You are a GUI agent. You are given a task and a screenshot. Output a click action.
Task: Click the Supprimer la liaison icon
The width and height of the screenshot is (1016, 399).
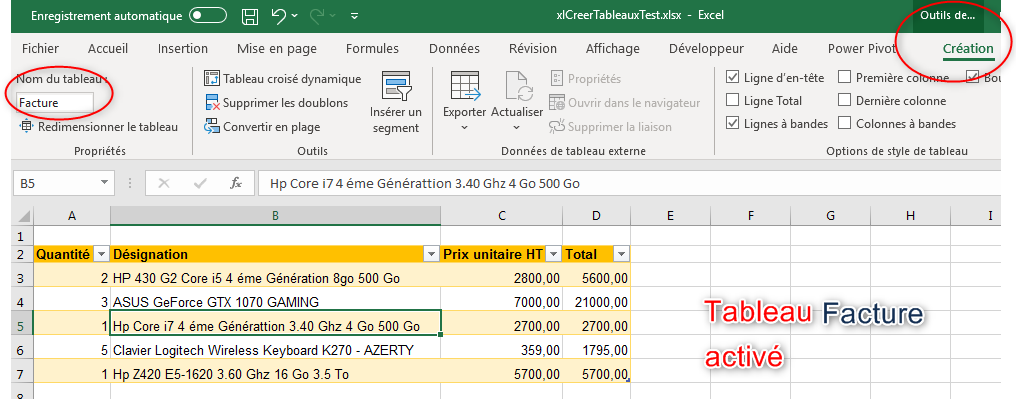click(x=557, y=127)
